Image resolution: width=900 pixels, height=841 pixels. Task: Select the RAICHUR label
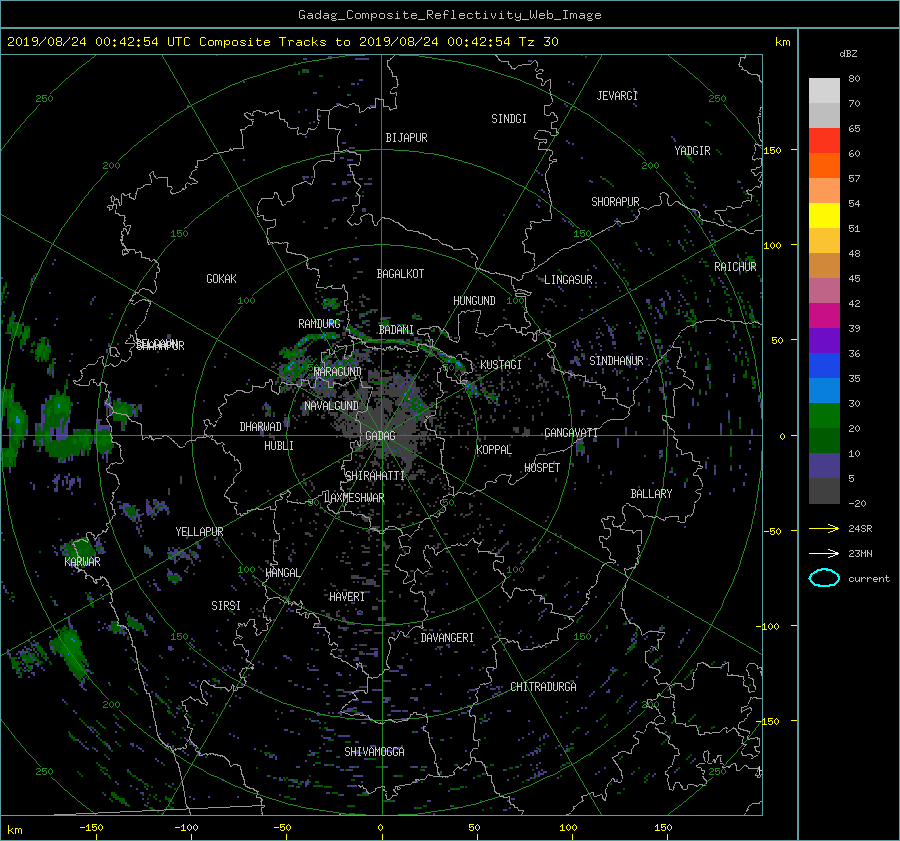tap(735, 266)
